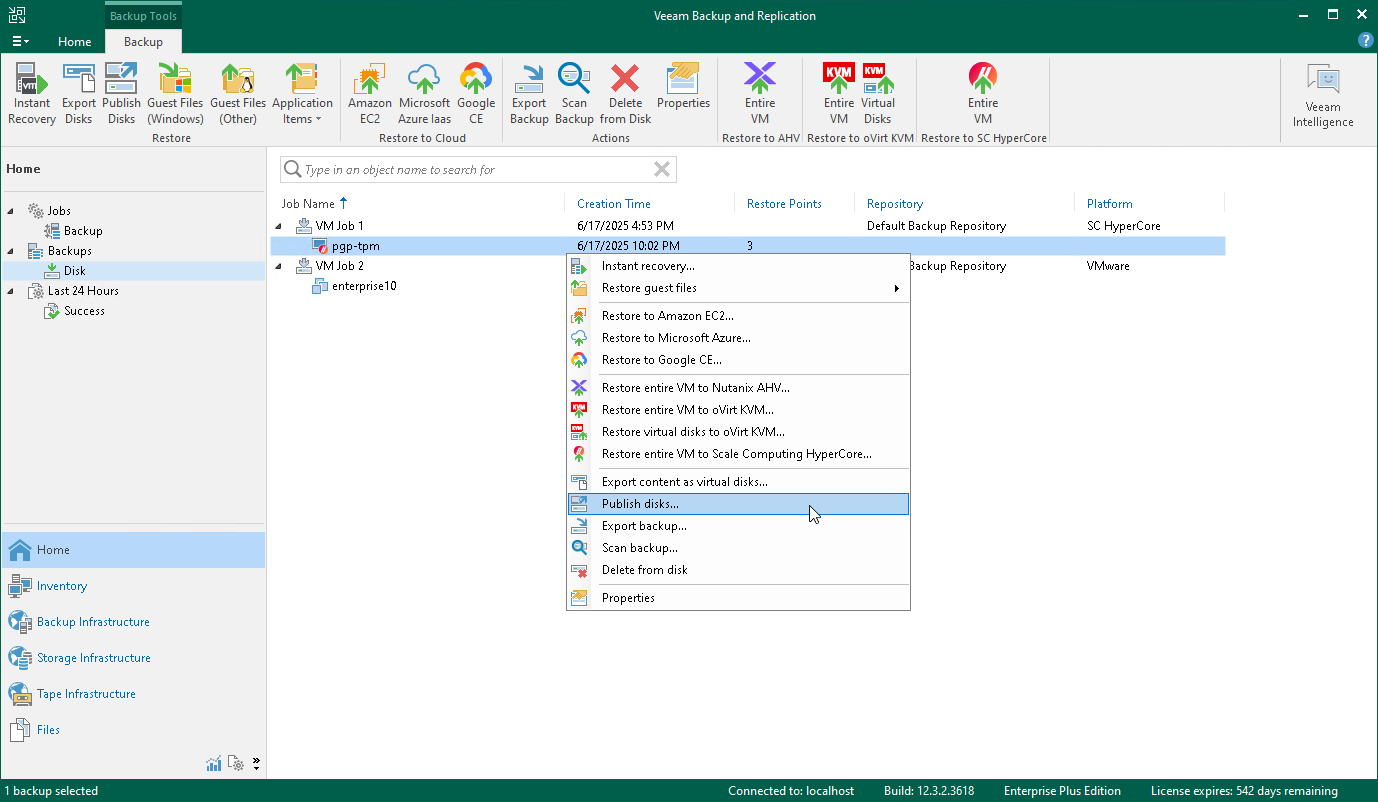Screen dimensions: 1378x802
Task: Select Publish Disks in the ribbon
Action: pyautogui.click(x=121, y=94)
